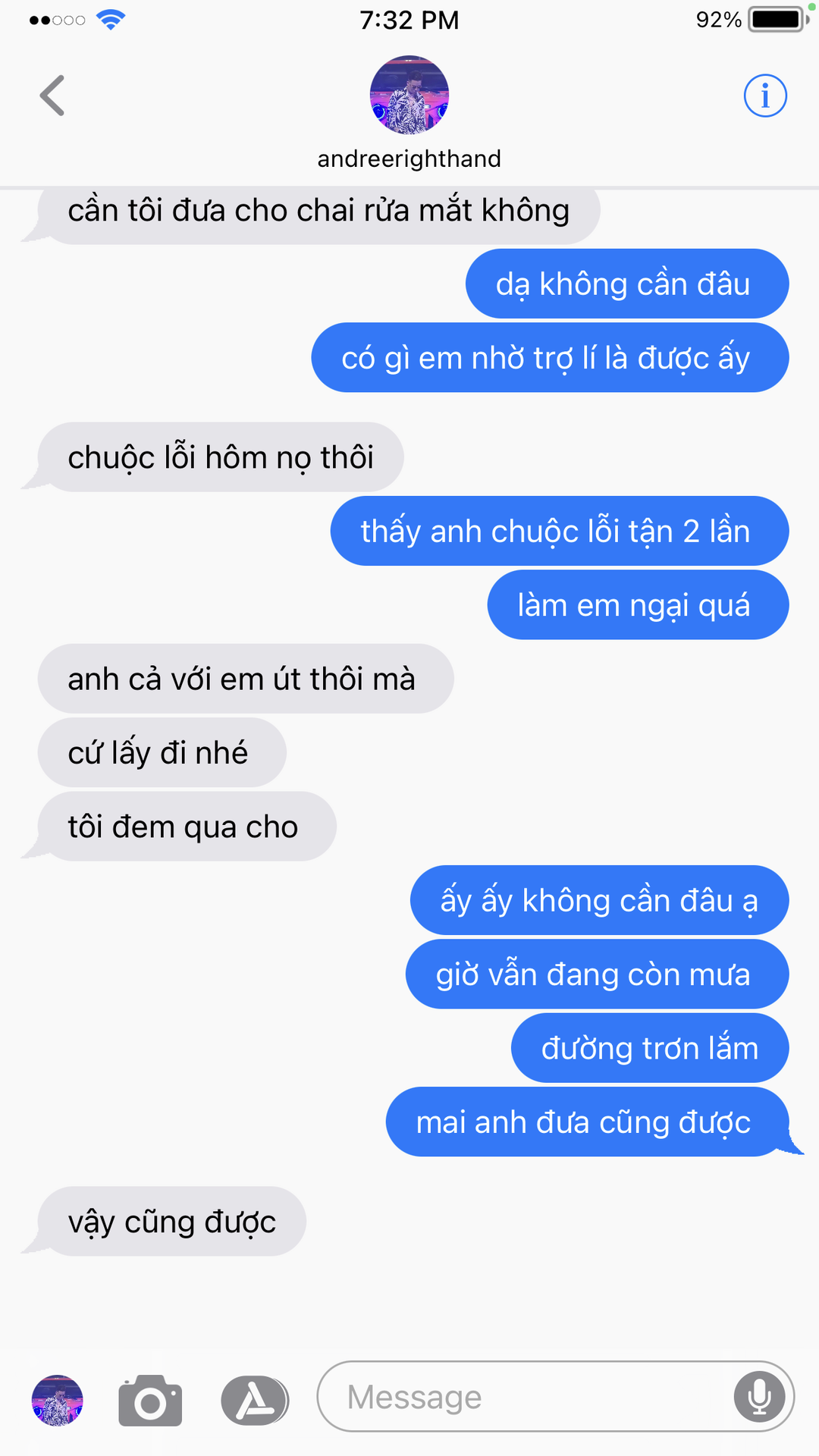Tap the battery indicator icon
819x1456 pixels.
[778, 19]
